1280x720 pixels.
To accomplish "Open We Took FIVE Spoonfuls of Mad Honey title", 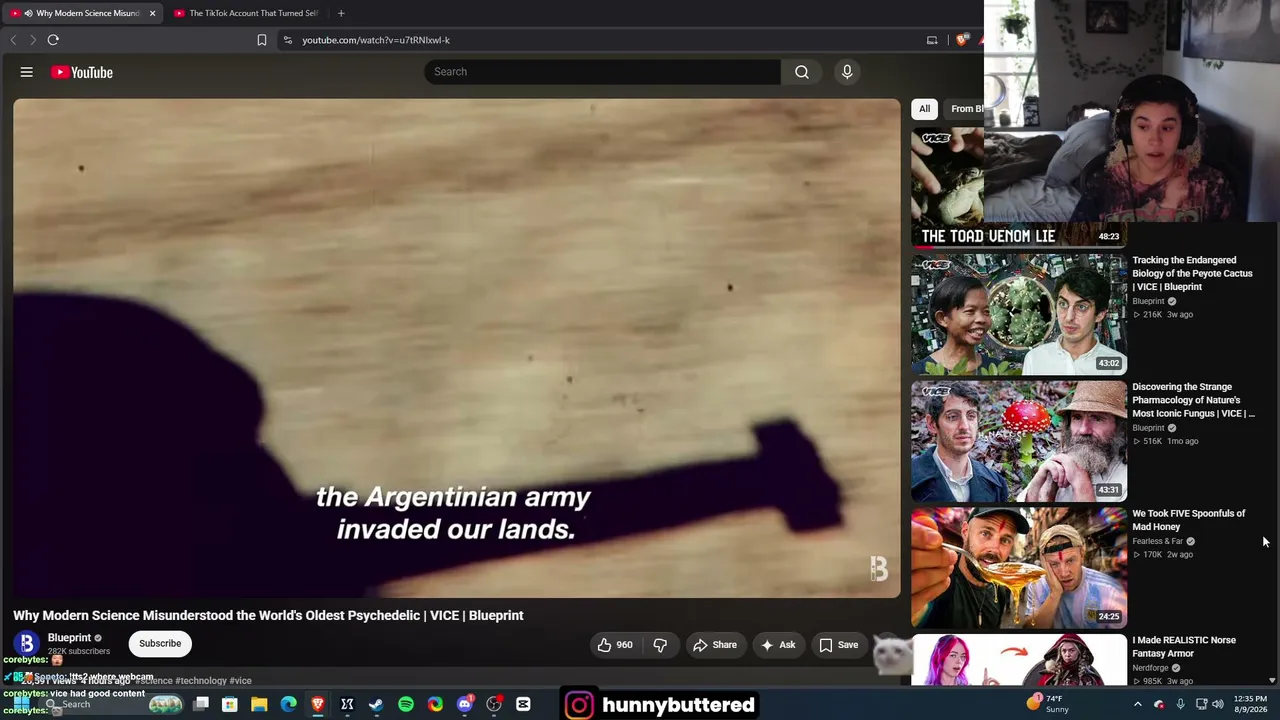I will click(1188, 520).
